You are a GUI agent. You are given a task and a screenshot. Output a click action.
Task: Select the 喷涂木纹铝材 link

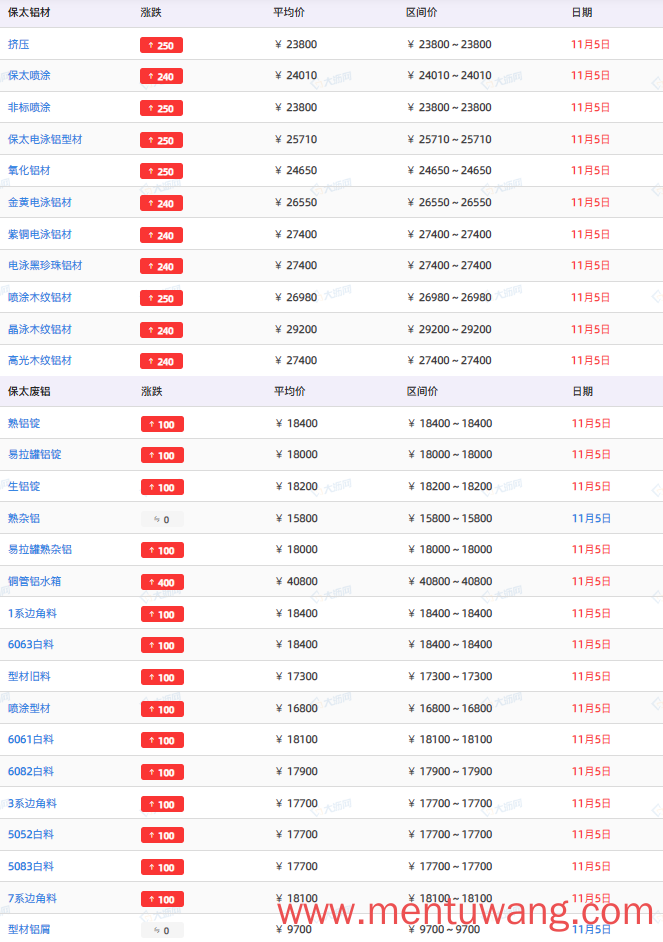(x=40, y=297)
